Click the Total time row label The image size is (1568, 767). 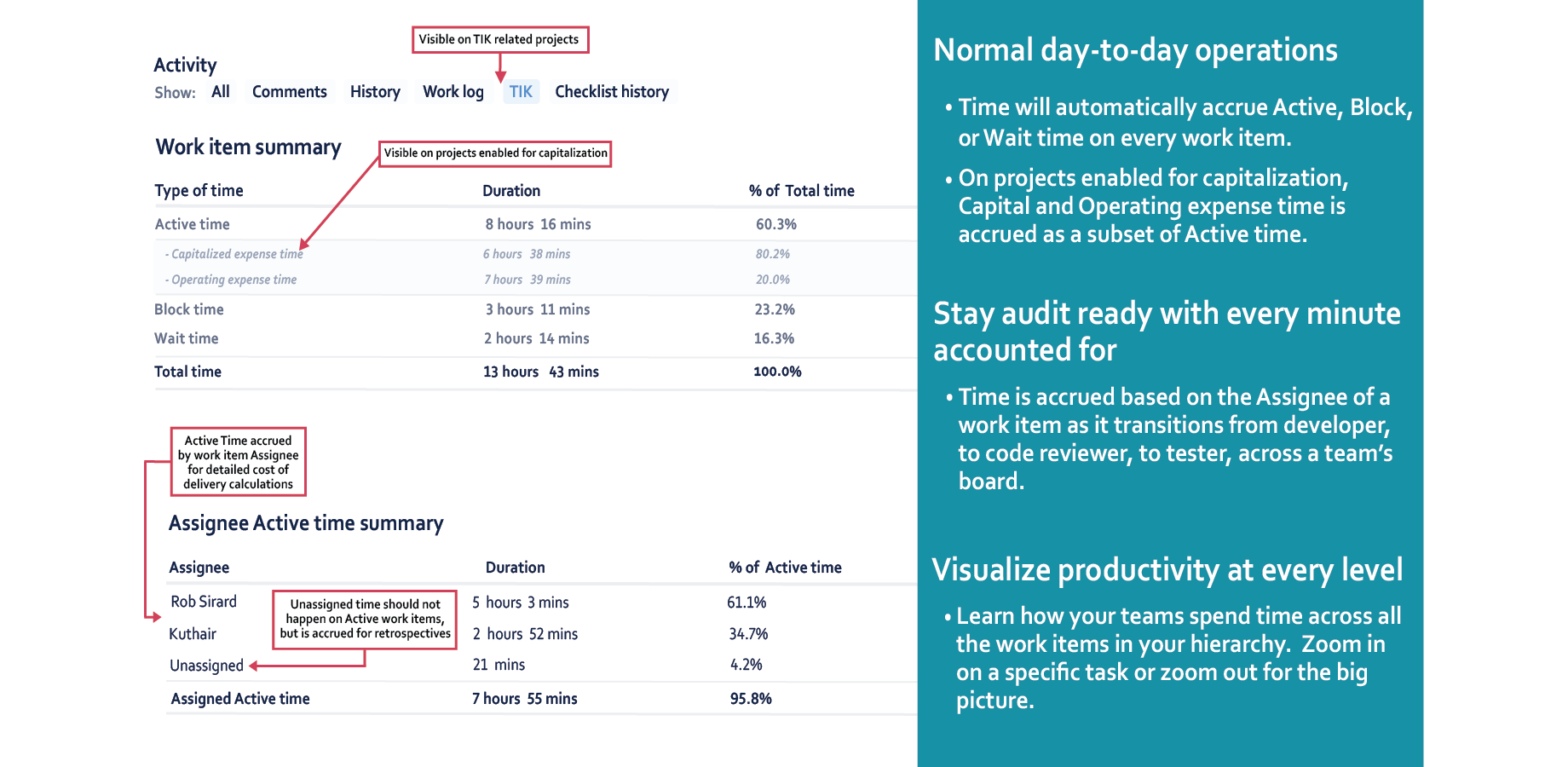[x=188, y=372]
